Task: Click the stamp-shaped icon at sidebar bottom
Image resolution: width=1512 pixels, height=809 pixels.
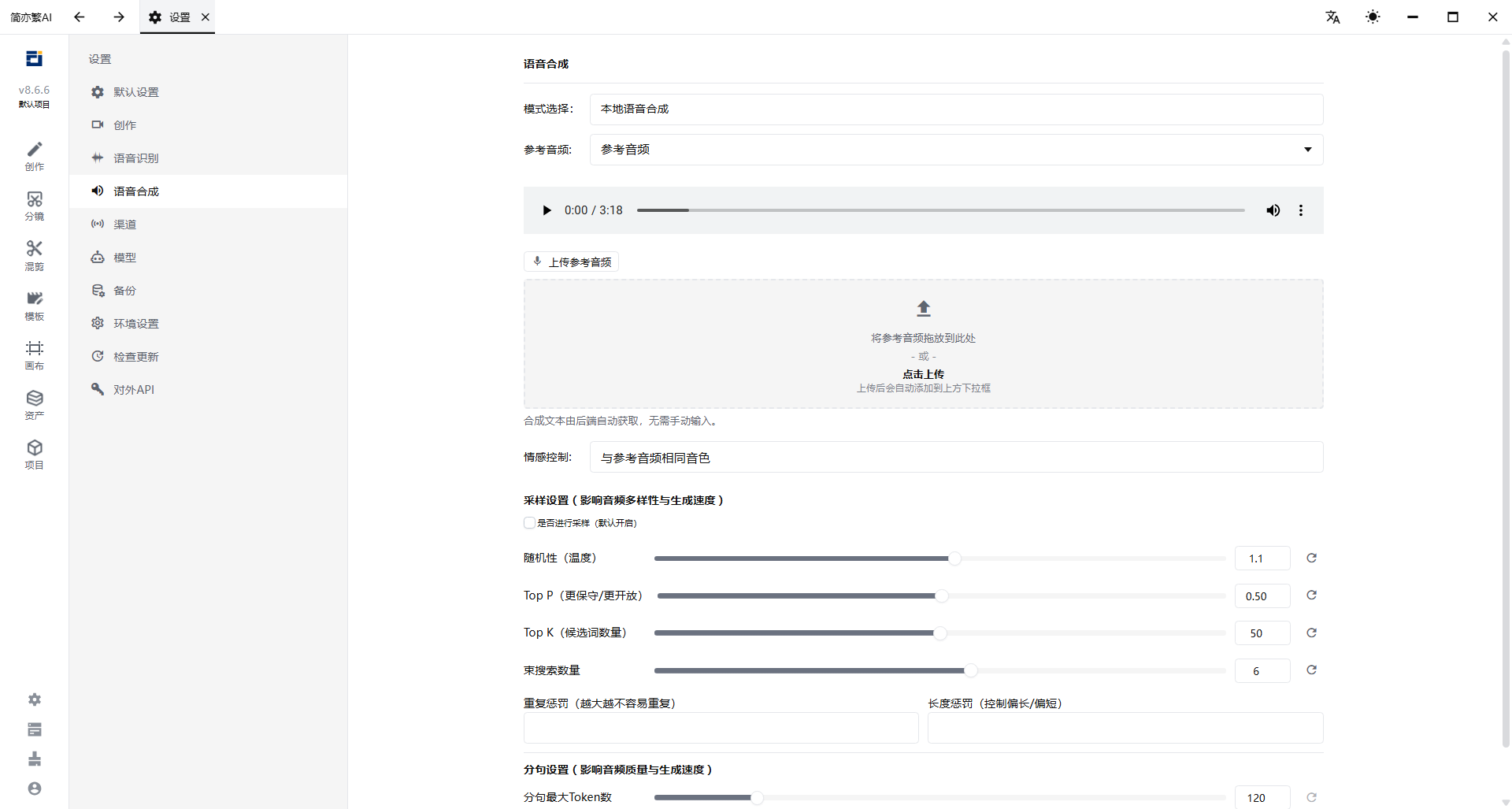Action: pos(34,759)
